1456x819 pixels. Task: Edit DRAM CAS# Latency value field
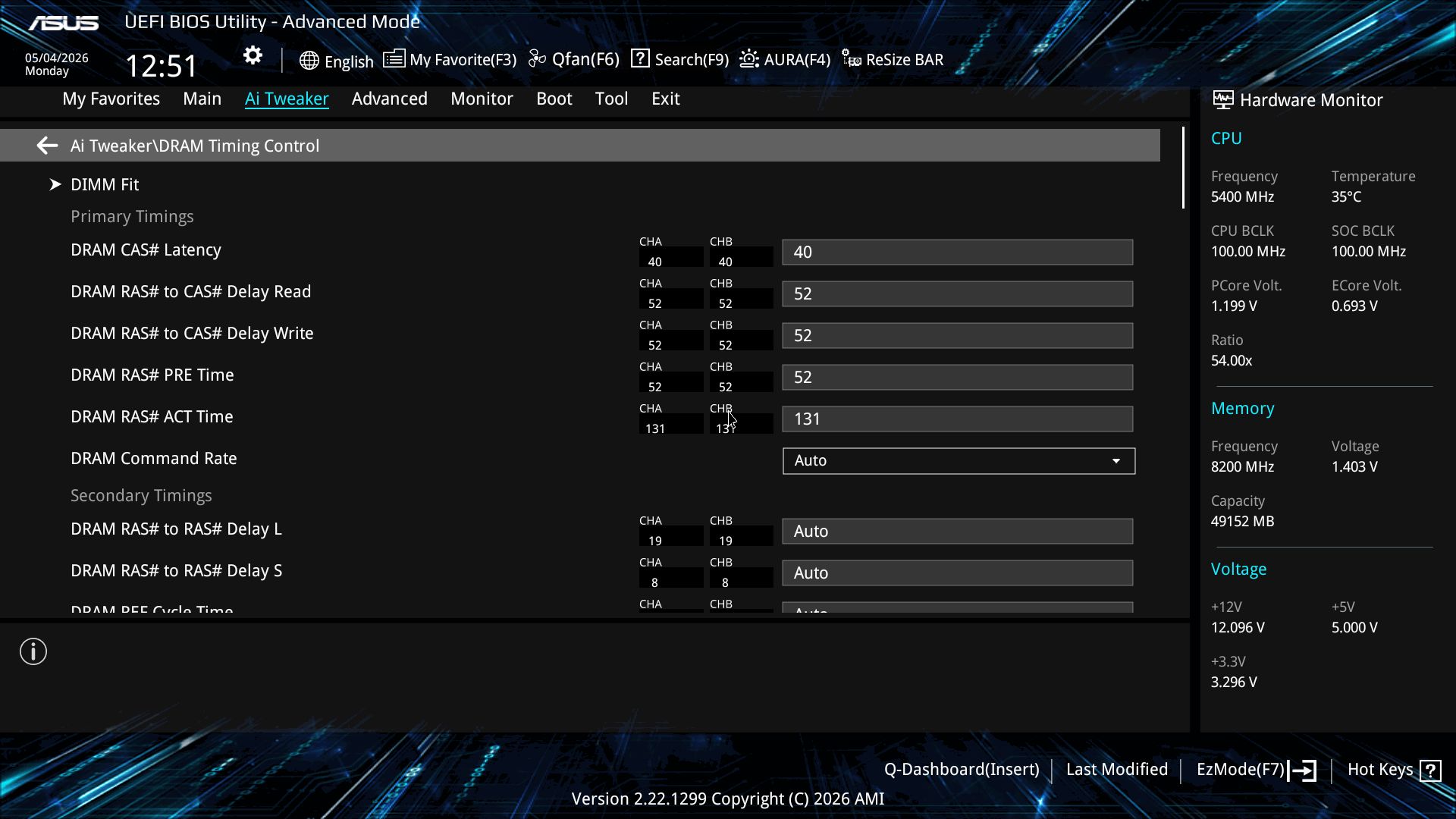pyautogui.click(x=957, y=252)
